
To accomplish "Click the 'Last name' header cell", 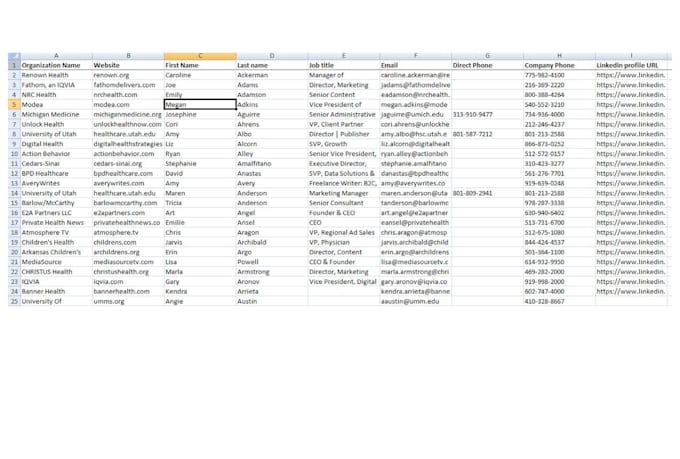I will click(x=272, y=65).
